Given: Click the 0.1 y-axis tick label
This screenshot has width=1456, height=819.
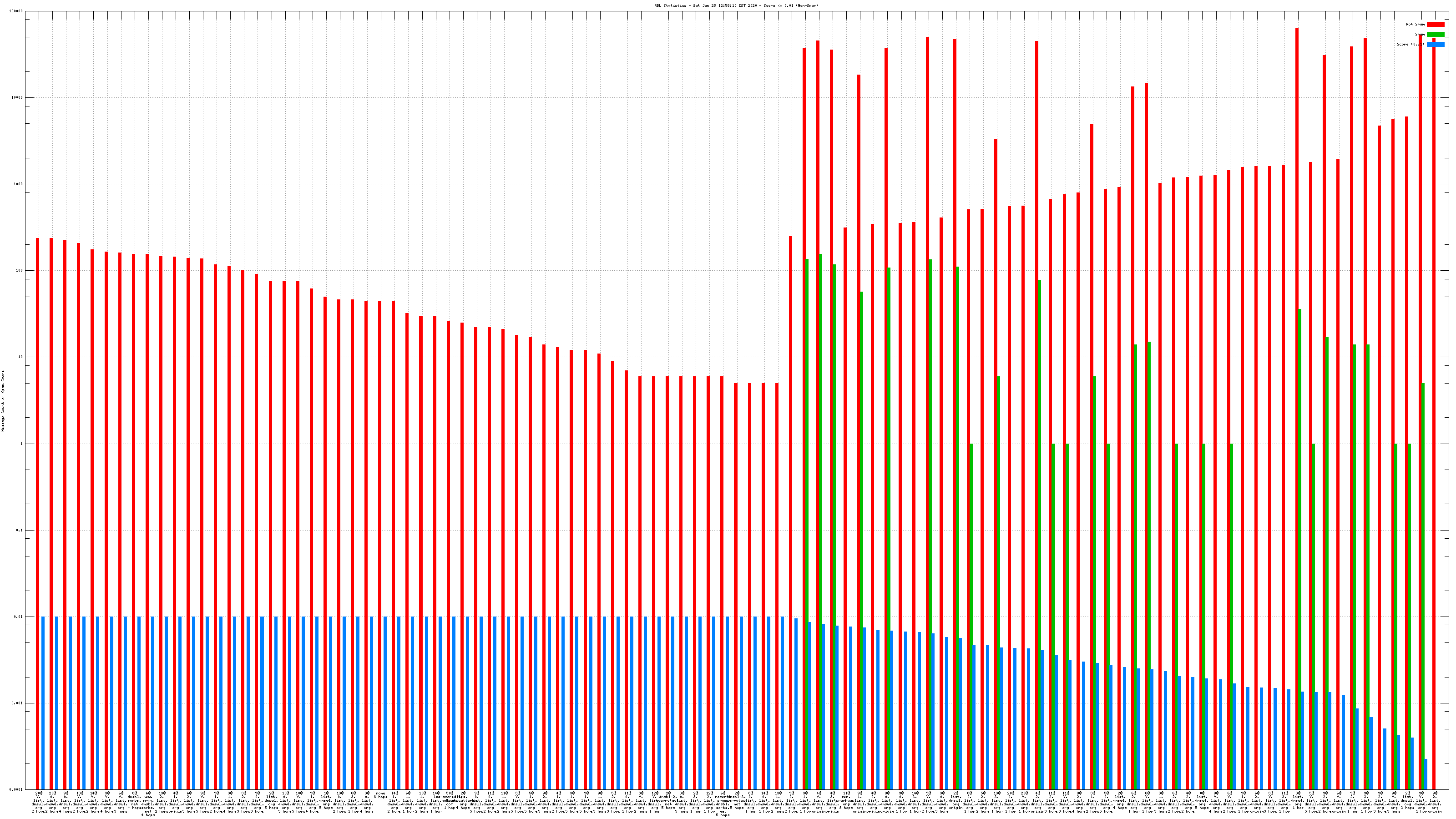Looking at the screenshot, I should coord(19,530).
